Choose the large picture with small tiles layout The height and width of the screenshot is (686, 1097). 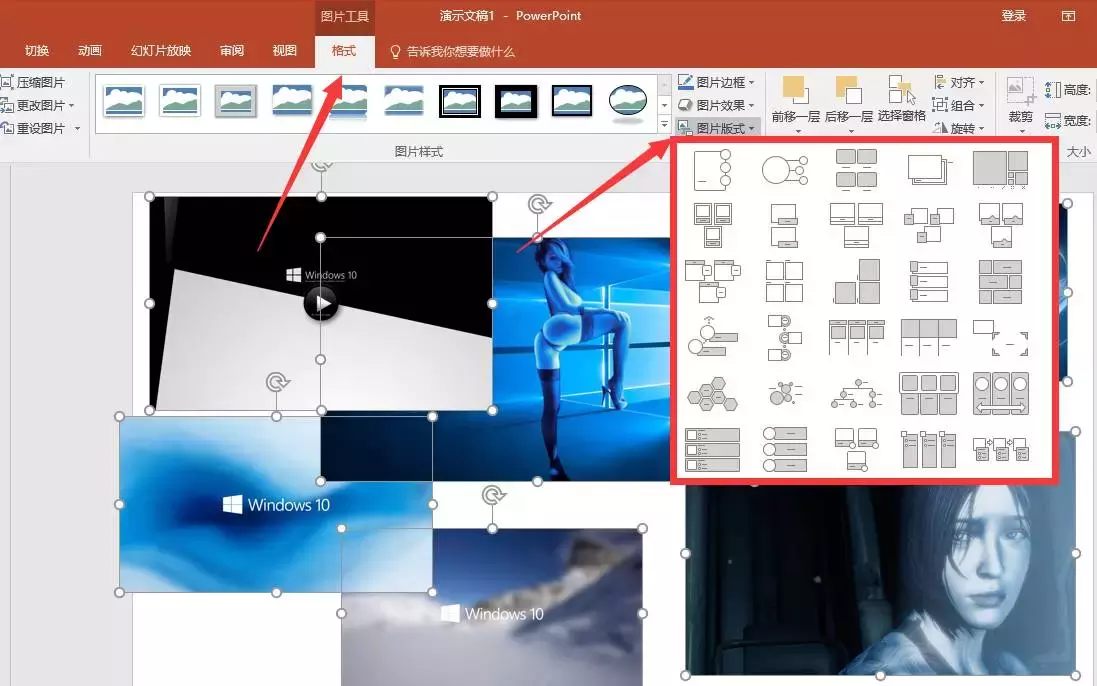[x=1000, y=169]
